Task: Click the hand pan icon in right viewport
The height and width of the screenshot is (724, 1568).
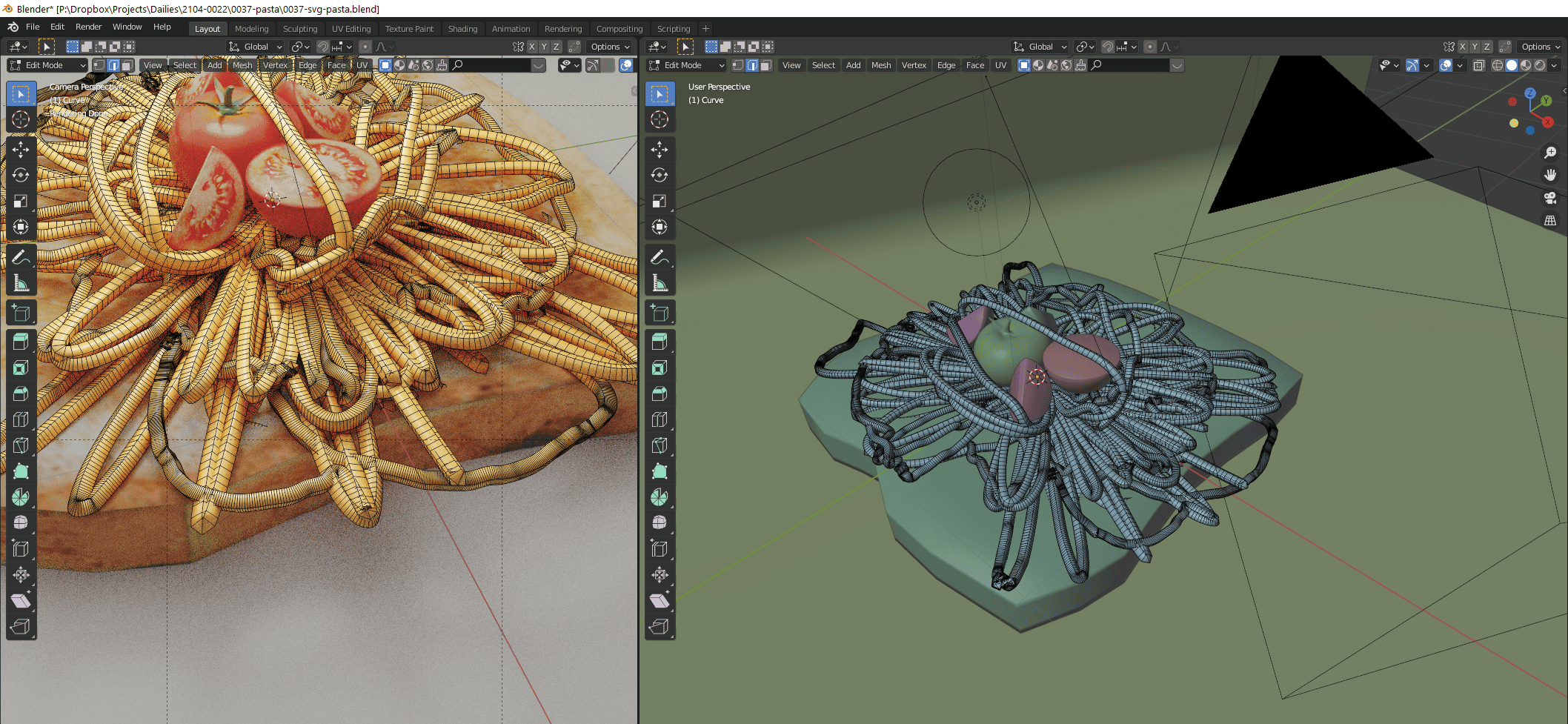Action: [1549, 175]
